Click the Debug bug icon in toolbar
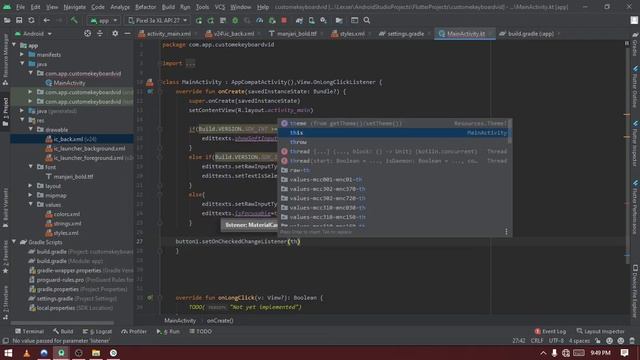The width and height of the screenshot is (640, 360). (x=235, y=20)
